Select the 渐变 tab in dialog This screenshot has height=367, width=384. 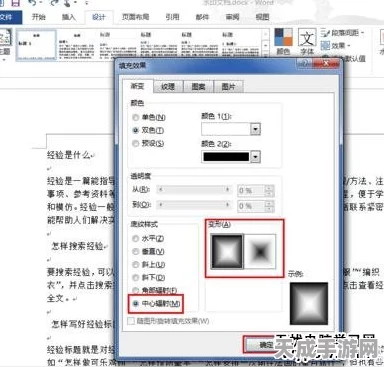coord(137,86)
